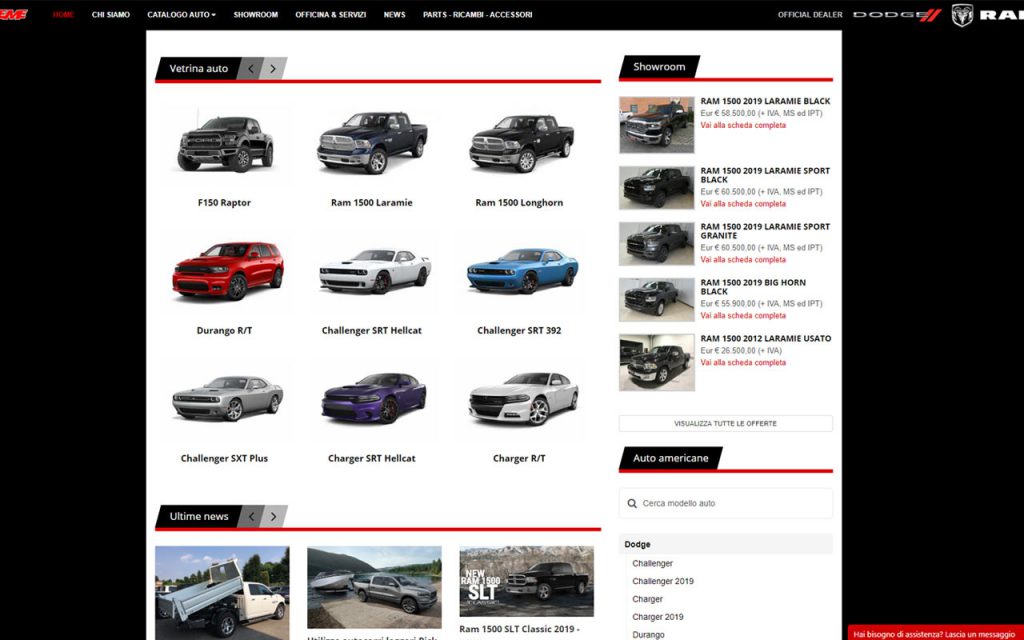The image size is (1024, 640).
Task: Select the Dodge category heading
Action: 726,544
